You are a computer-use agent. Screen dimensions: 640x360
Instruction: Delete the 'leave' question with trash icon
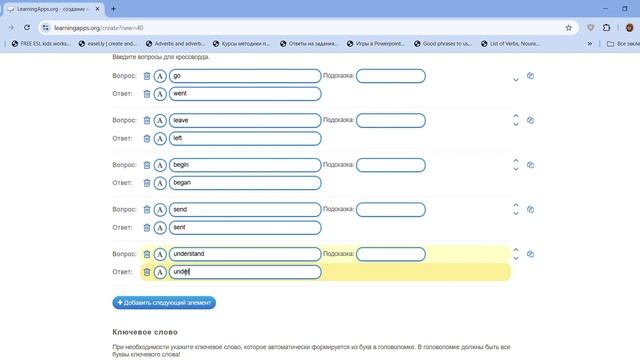point(147,120)
